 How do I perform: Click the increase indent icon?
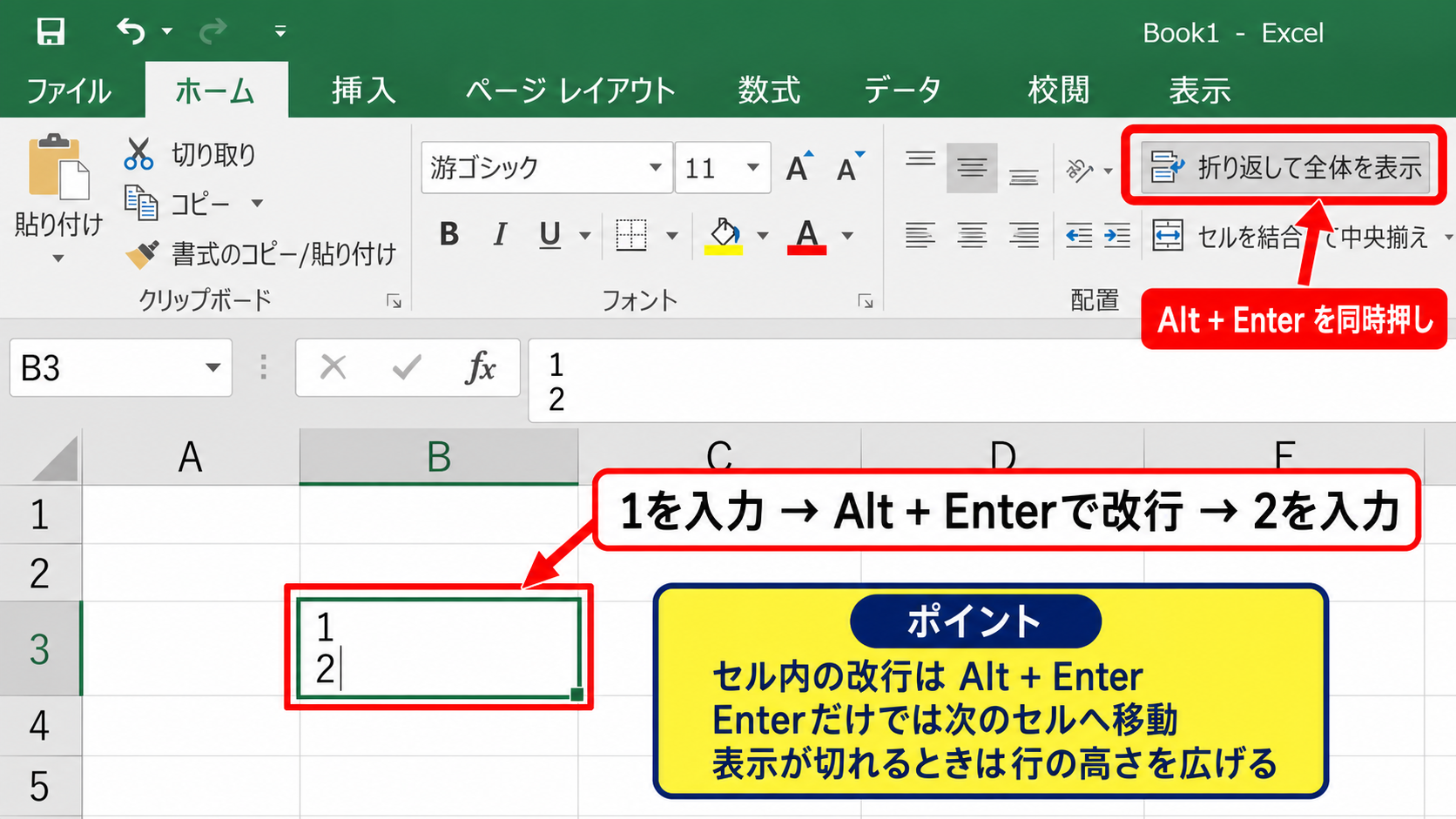[x=1116, y=235]
